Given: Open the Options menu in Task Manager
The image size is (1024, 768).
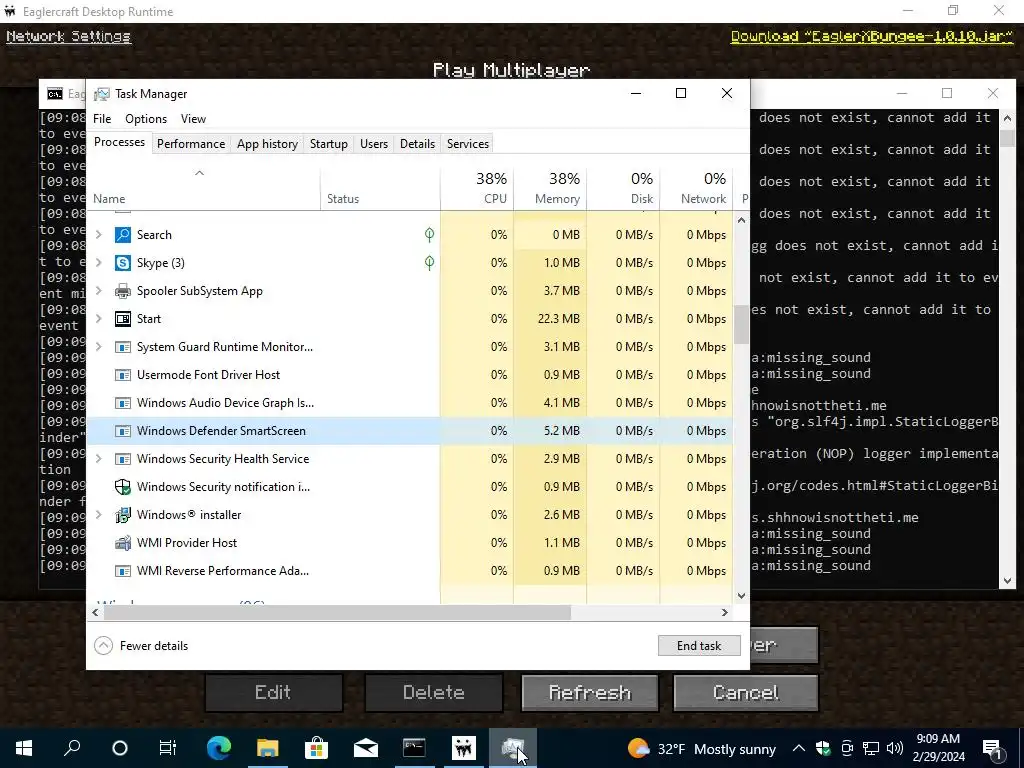Looking at the screenshot, I should (146, 119).
